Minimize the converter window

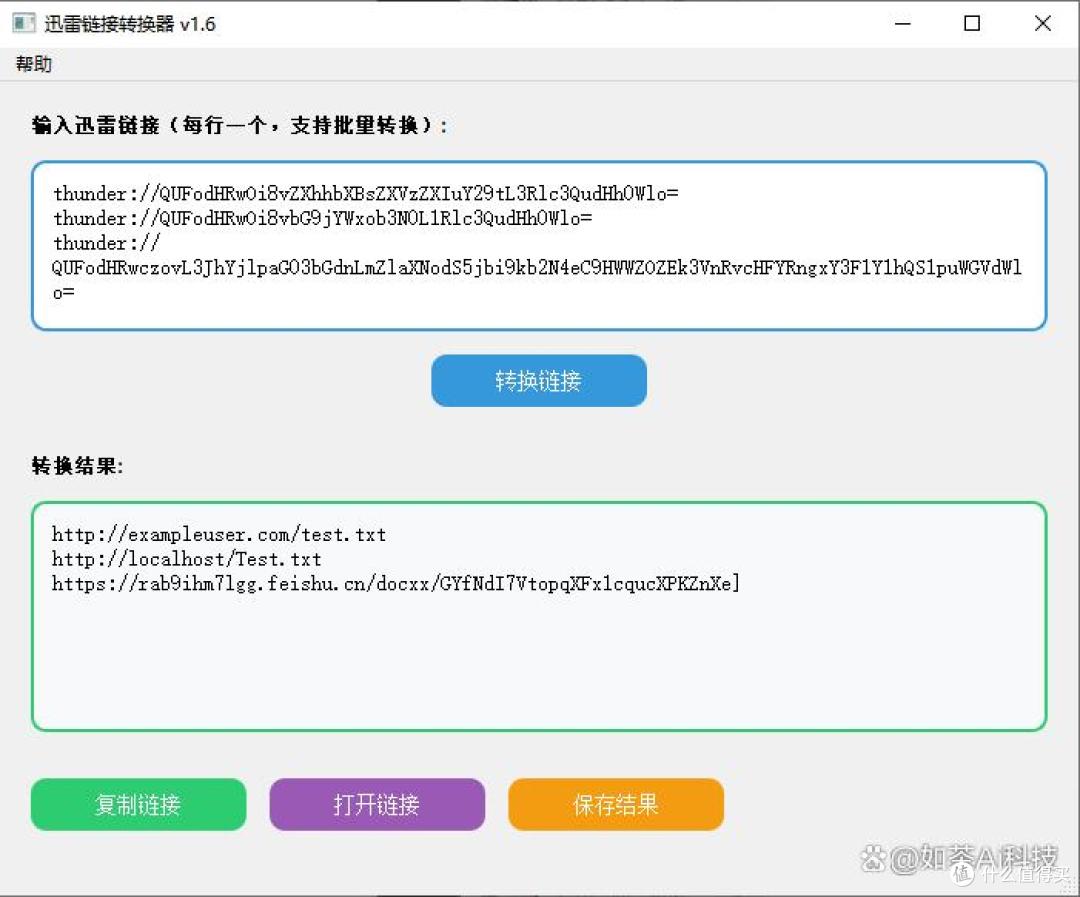902,22
